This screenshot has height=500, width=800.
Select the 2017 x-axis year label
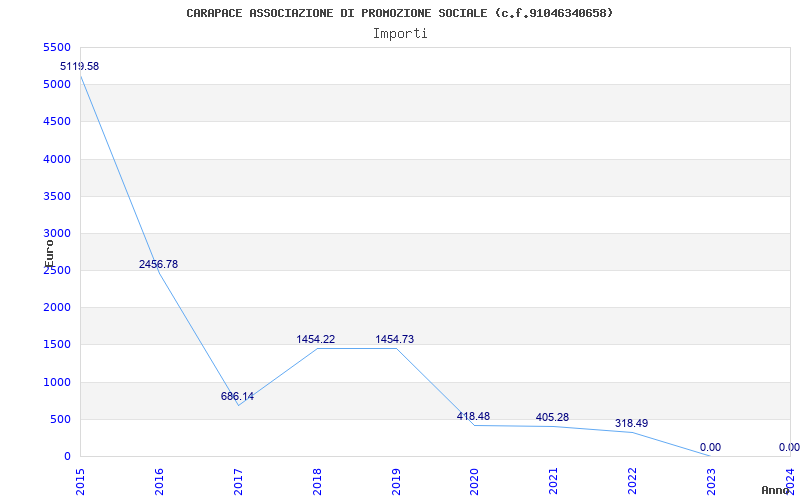(238, 478)
